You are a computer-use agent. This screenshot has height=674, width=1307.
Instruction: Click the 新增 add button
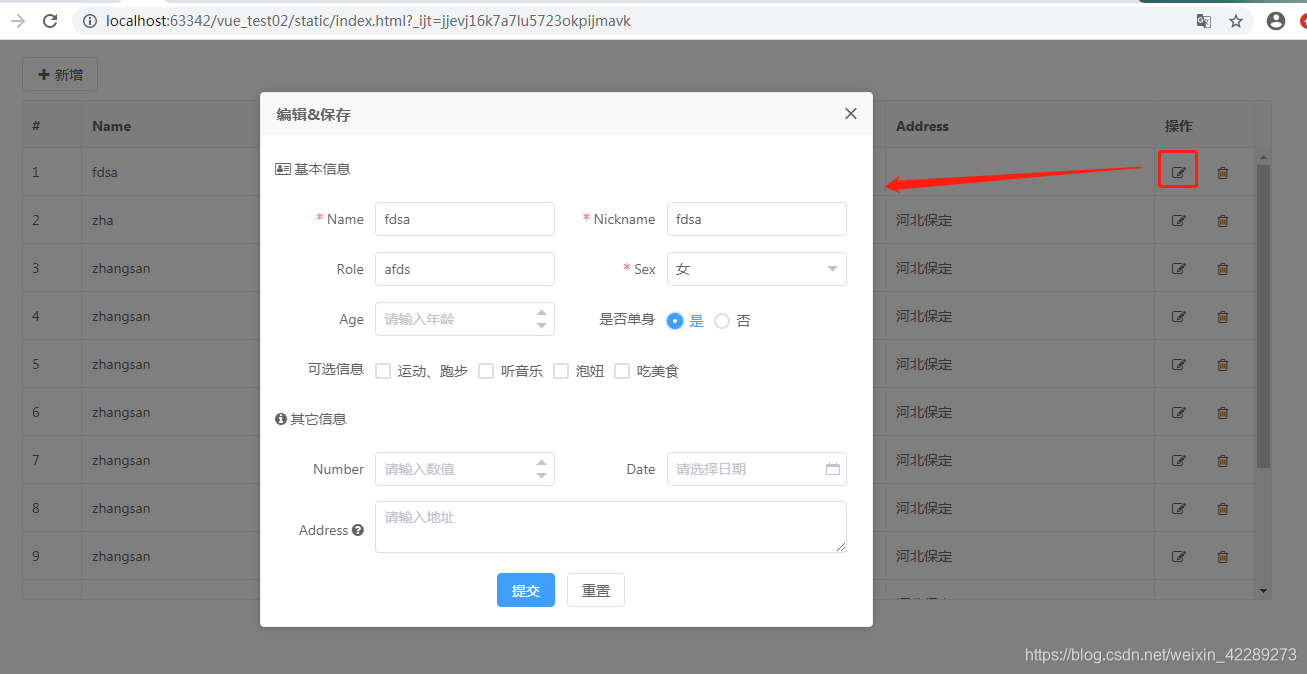[60, 75]
